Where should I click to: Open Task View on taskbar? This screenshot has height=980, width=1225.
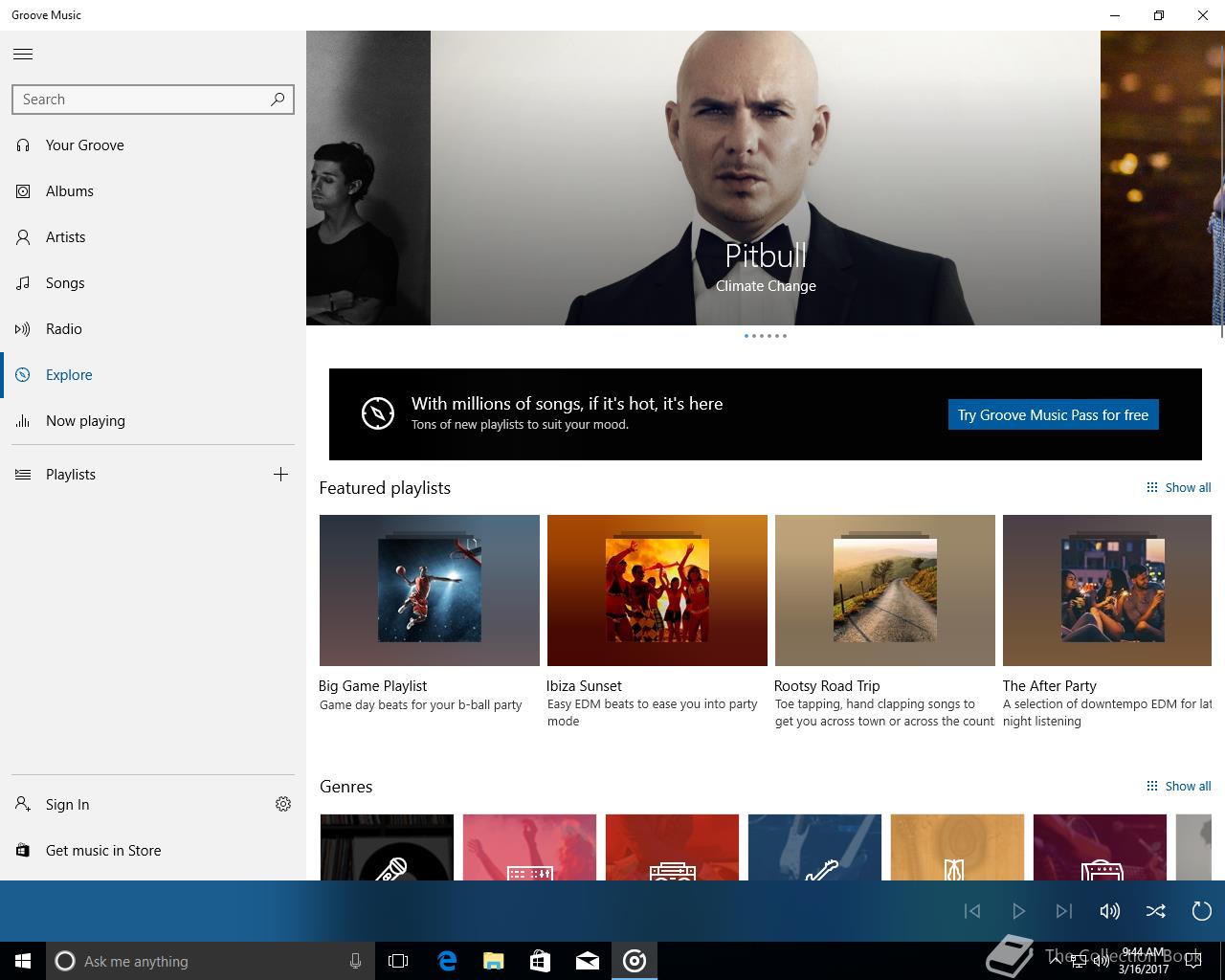(x=398, y=961)
